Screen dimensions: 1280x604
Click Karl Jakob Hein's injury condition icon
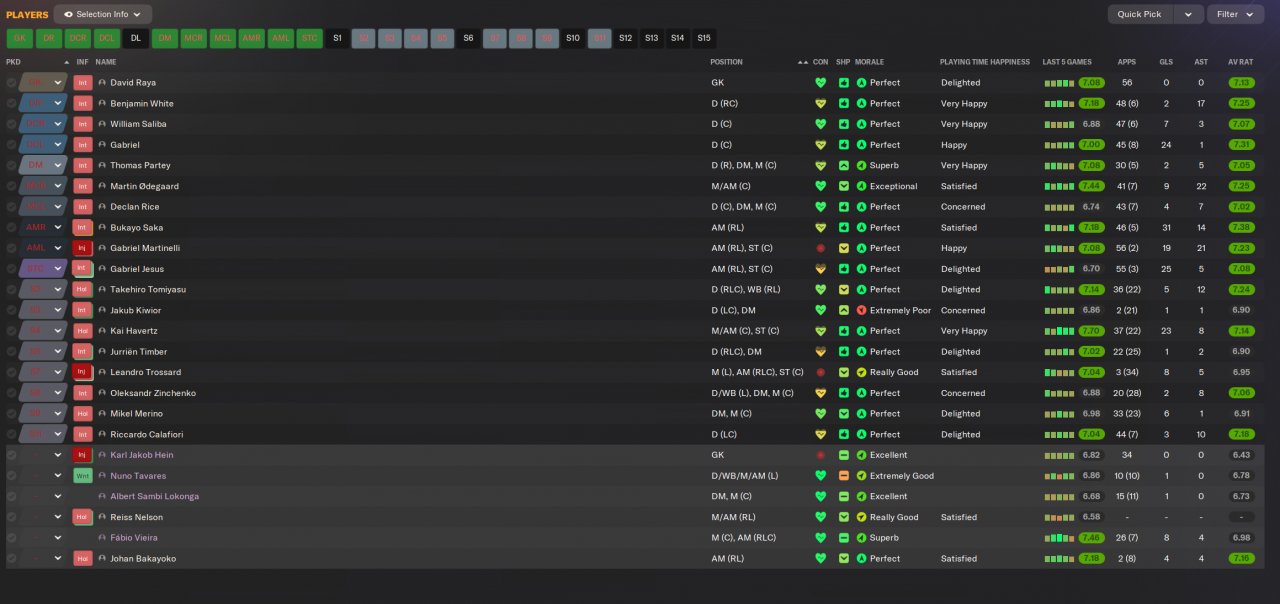pos(821,455)
